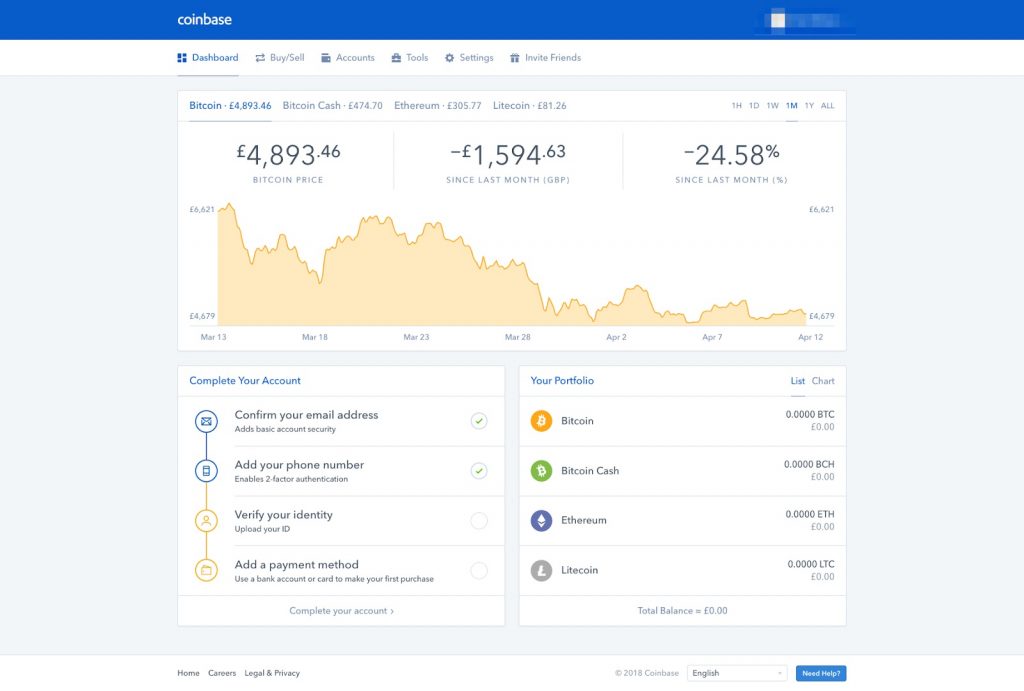Screen dimensions: 1024x691
Task: Open the Careers footer link
Action: (x=222, y=673)
